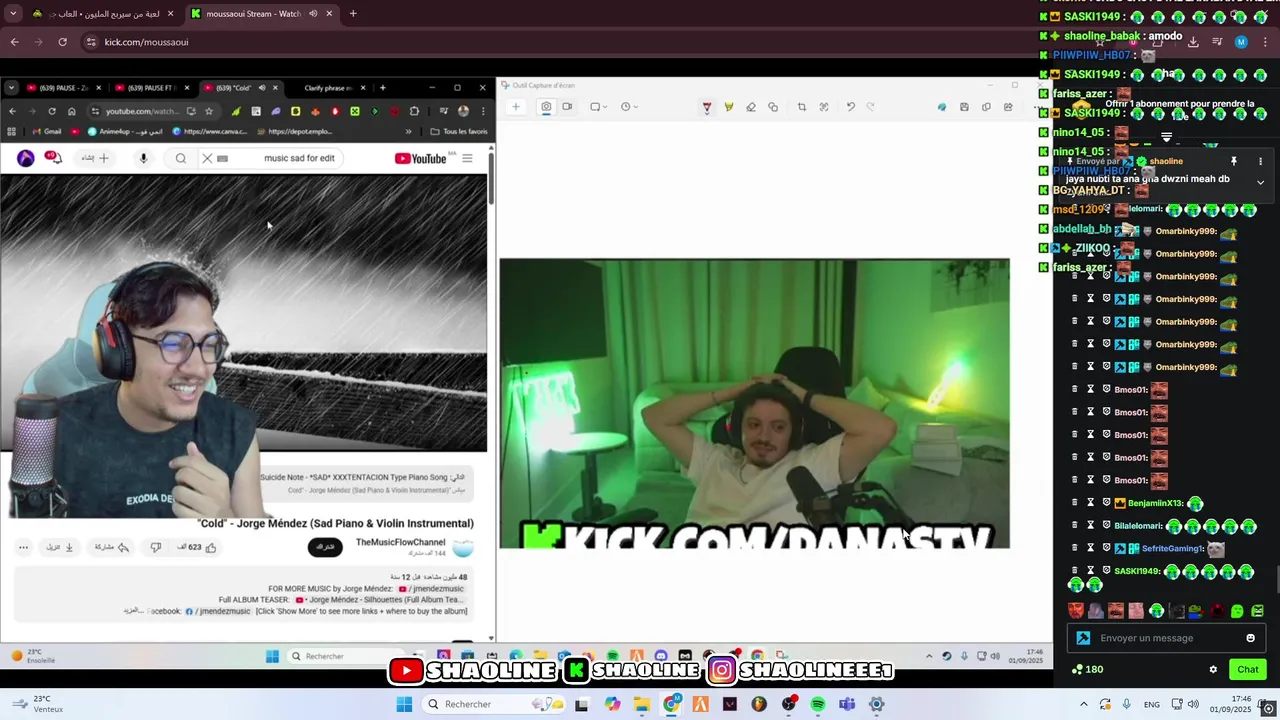
Task: Open a new tab in the outer browser
Action: point(353,14)
